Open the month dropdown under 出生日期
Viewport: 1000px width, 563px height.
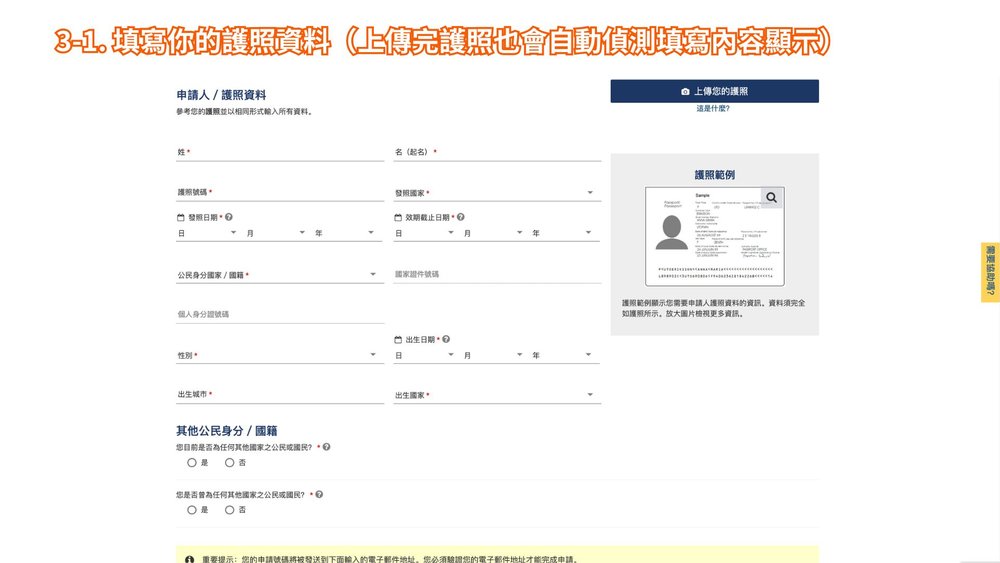[493, 355]
